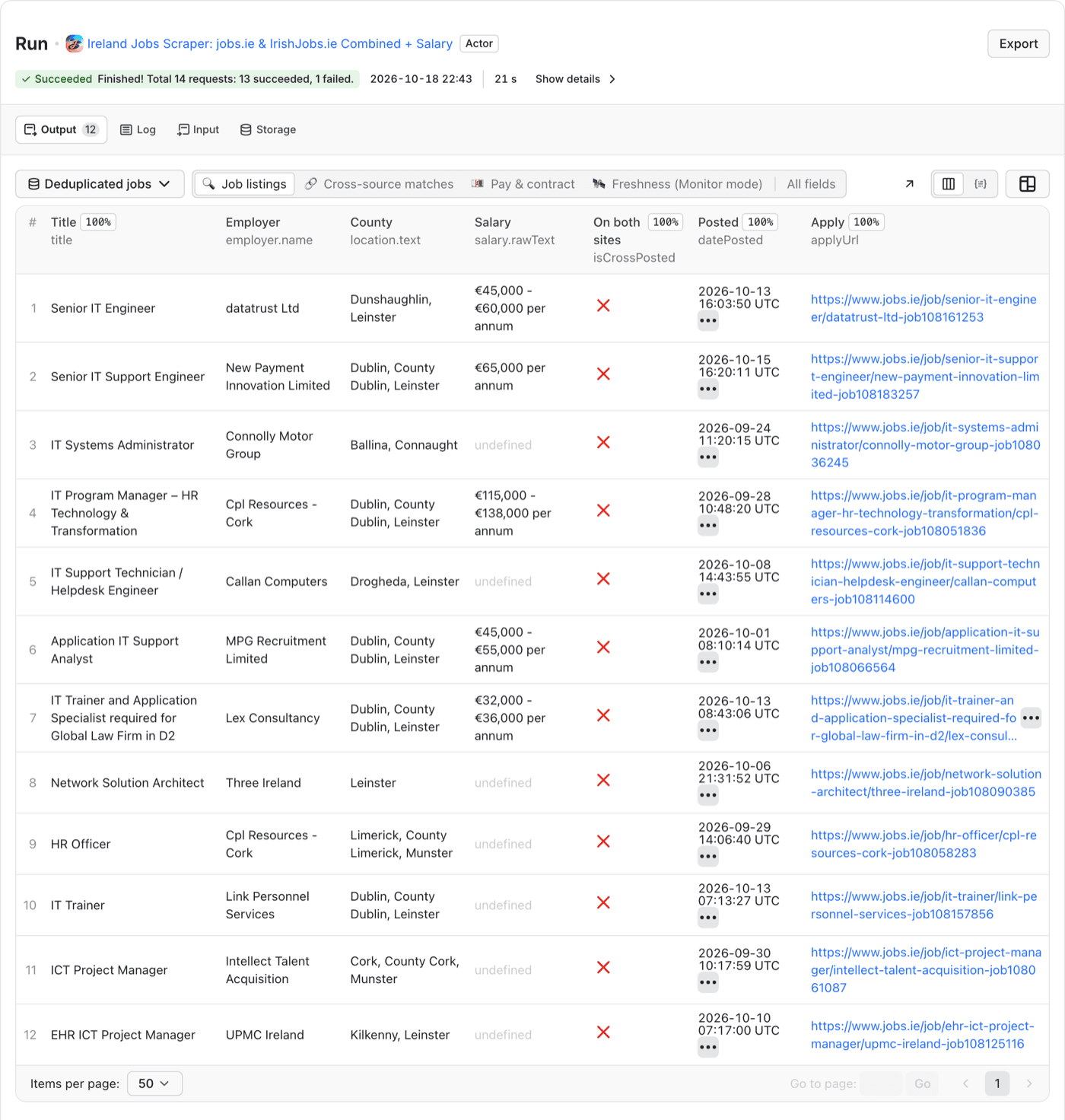The image size is (1065, 1120).
Task: Select the All fields view
Action: pyautogui.click(x=811, y=184)
